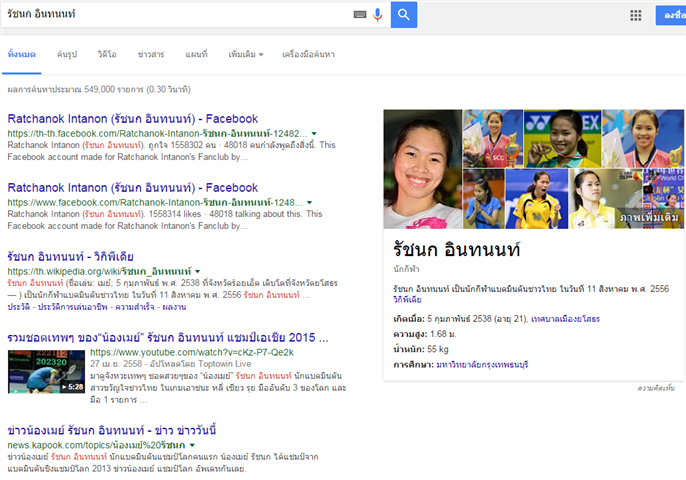Image resolution: width=686 pixels, height=480 pixels.
Task: Expand dropdown arrow beside news.kapook.com URL
Action: (192, 445)
